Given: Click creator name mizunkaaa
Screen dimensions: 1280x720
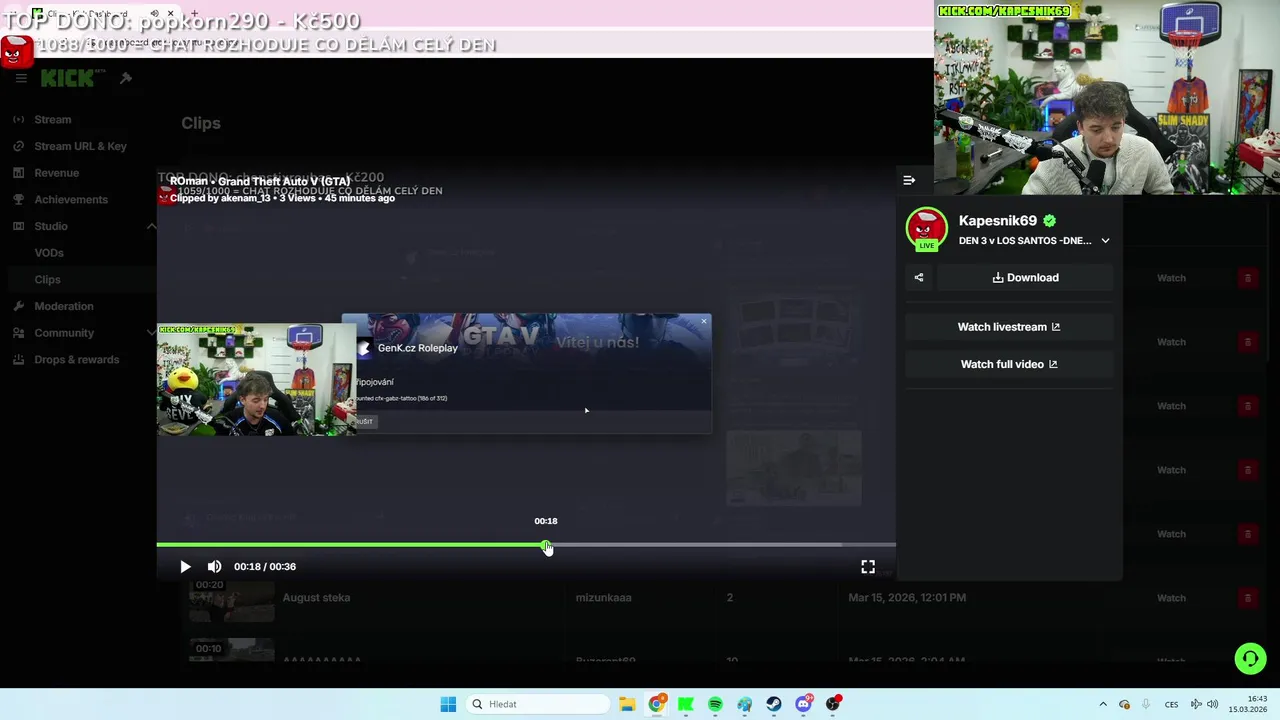Looking at the screenshot, I should coord(603,598).
